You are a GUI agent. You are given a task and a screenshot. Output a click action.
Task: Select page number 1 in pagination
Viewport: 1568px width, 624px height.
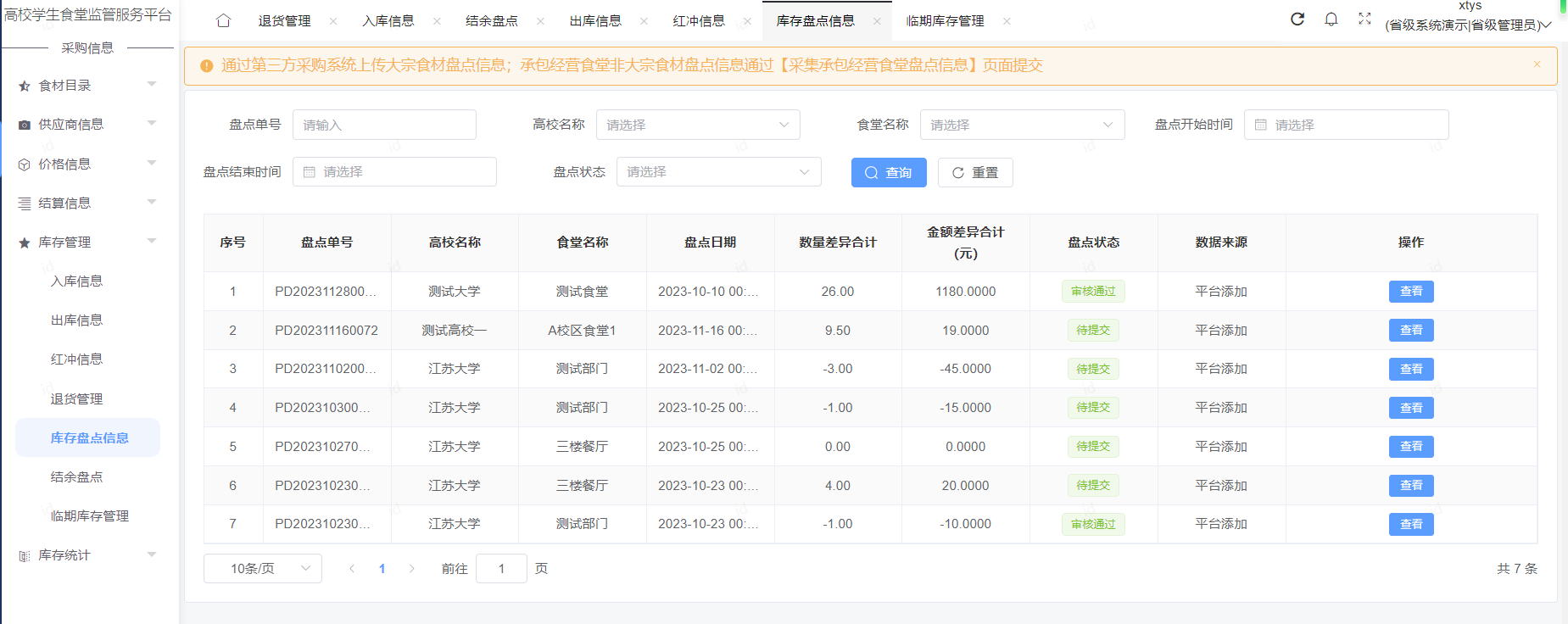click(382, 569)
